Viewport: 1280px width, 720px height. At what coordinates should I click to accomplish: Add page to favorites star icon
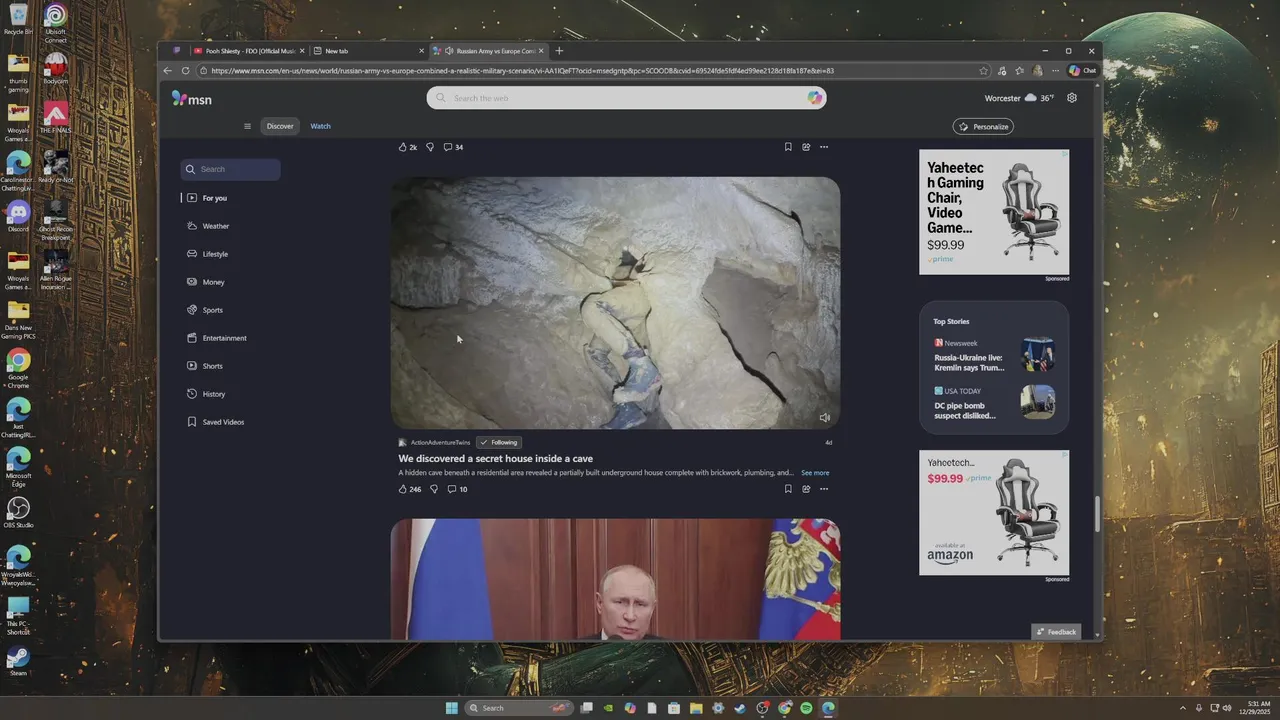tap(984, 71)
